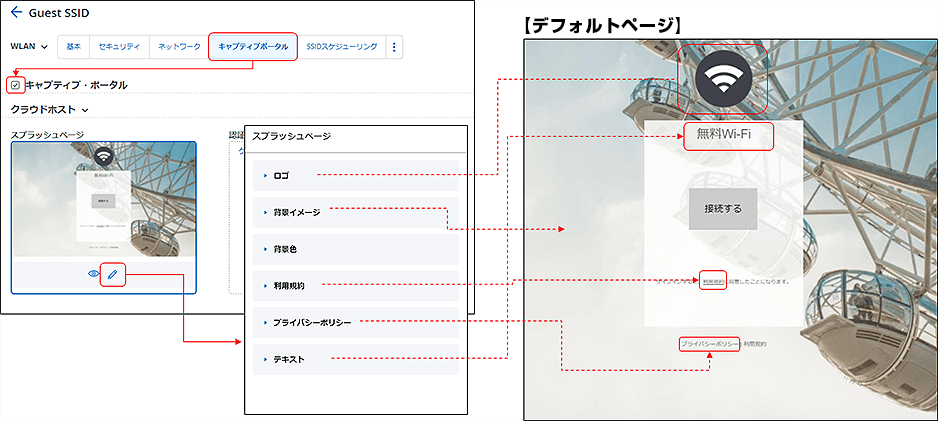The image size is (938, 421).
Task: Toggle the キャプティブ・ポータル checkbox
Action: (x=16, y=85)
